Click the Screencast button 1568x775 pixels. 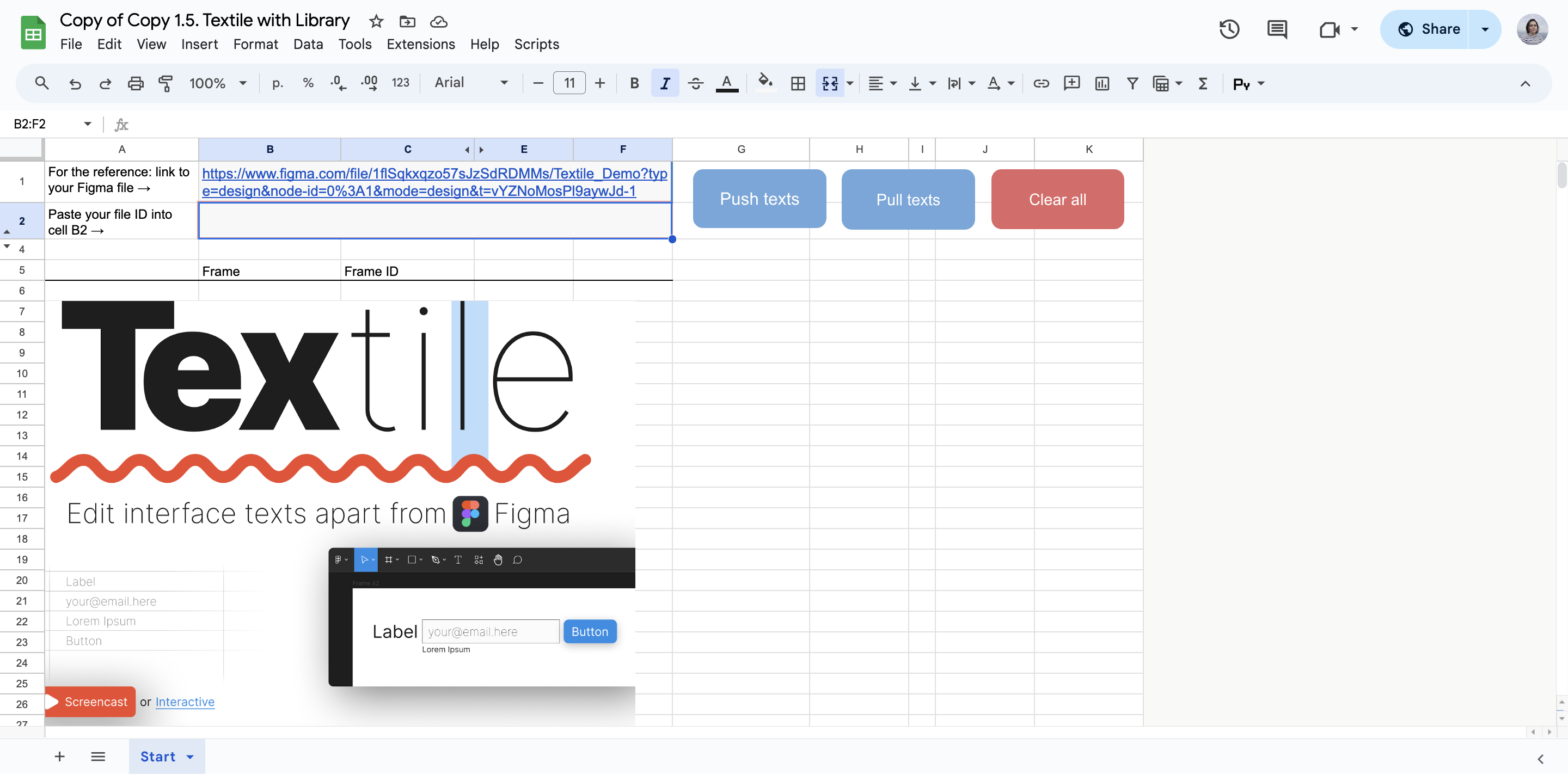click(x=89, y=702)
